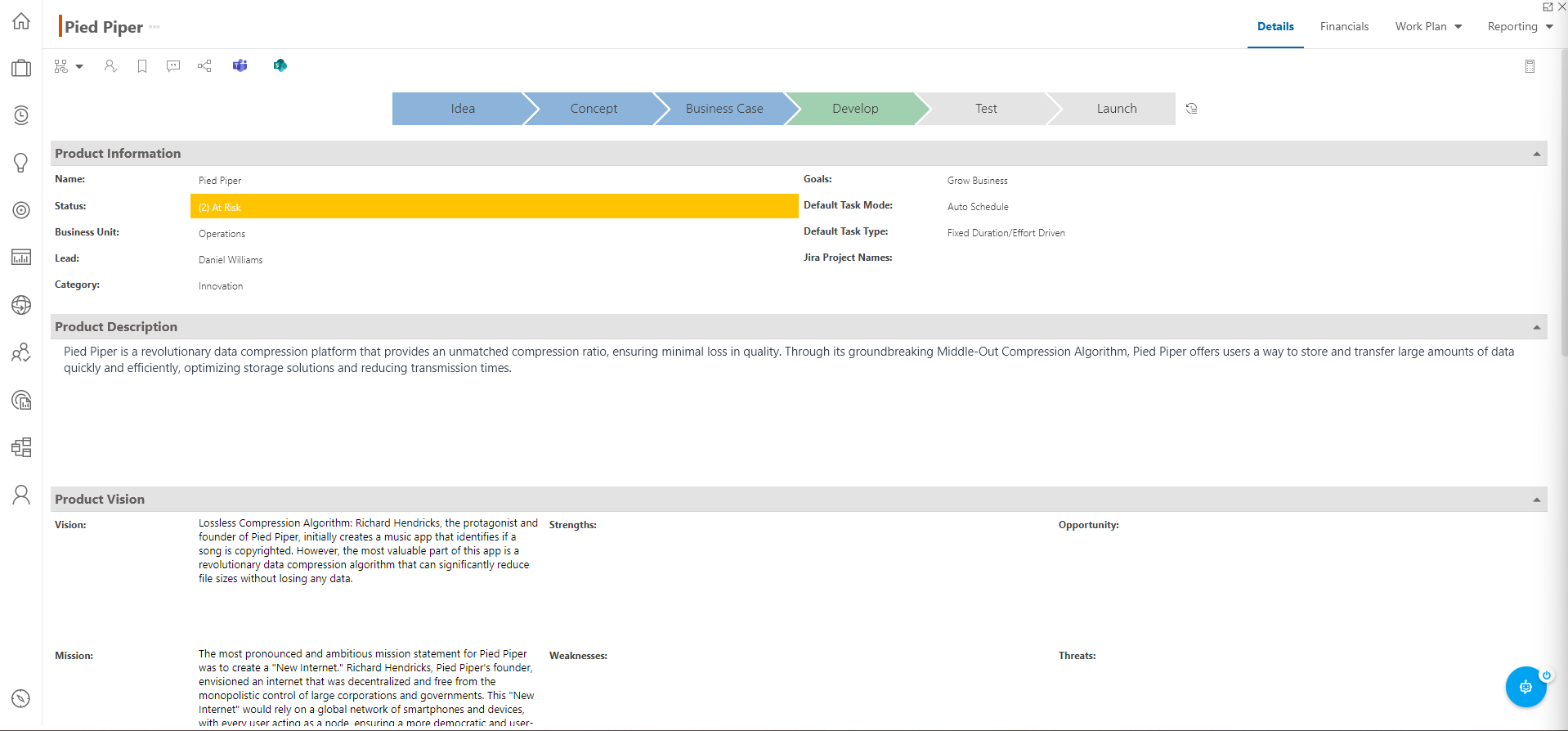Image resolution: width=1568 pixels, height=731 pixels.
Task: Click the Mission text paragraph
Action: 366,688
